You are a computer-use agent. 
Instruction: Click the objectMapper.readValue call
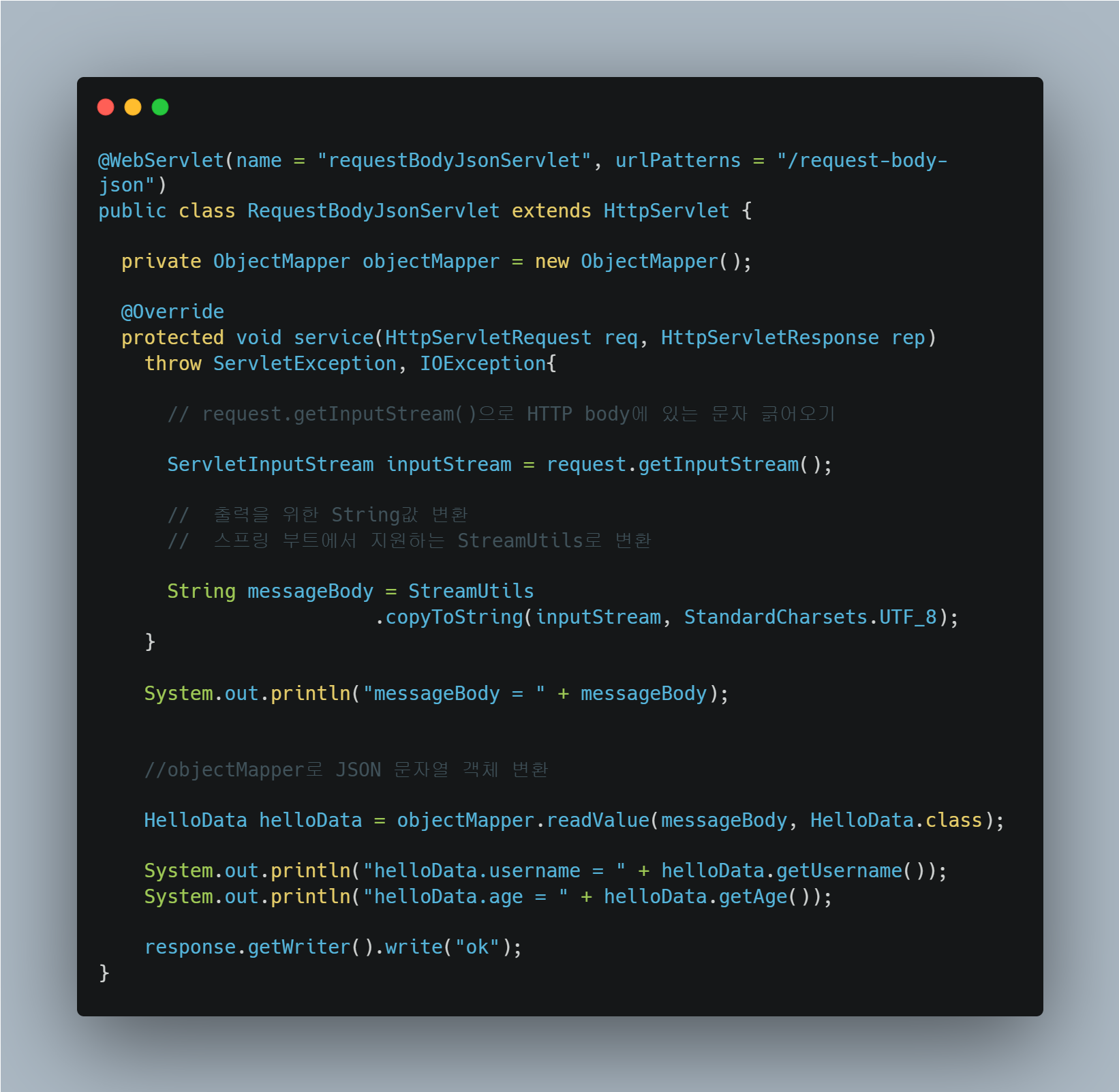click(x=523, y=820)
